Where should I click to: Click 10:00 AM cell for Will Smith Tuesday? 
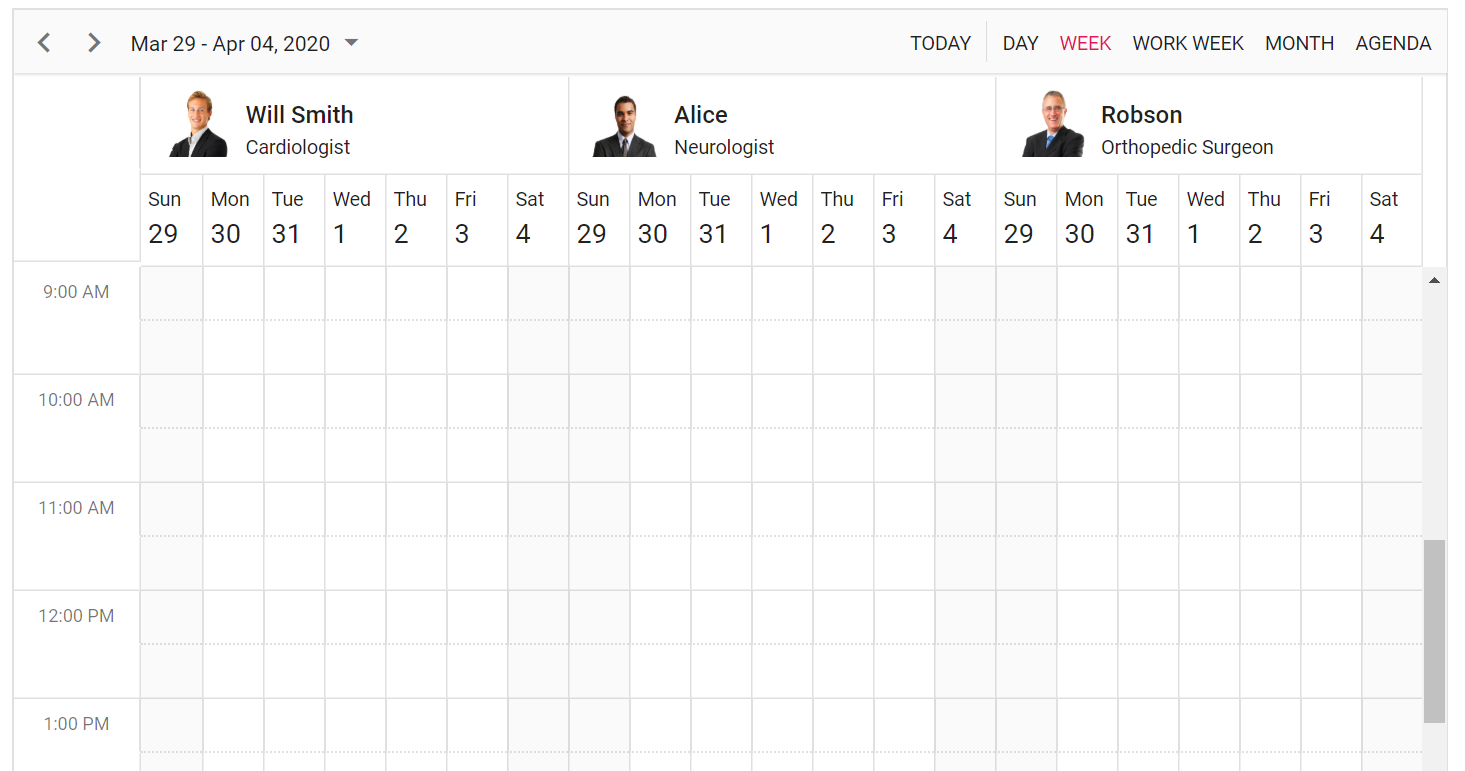tap(294, 401)
